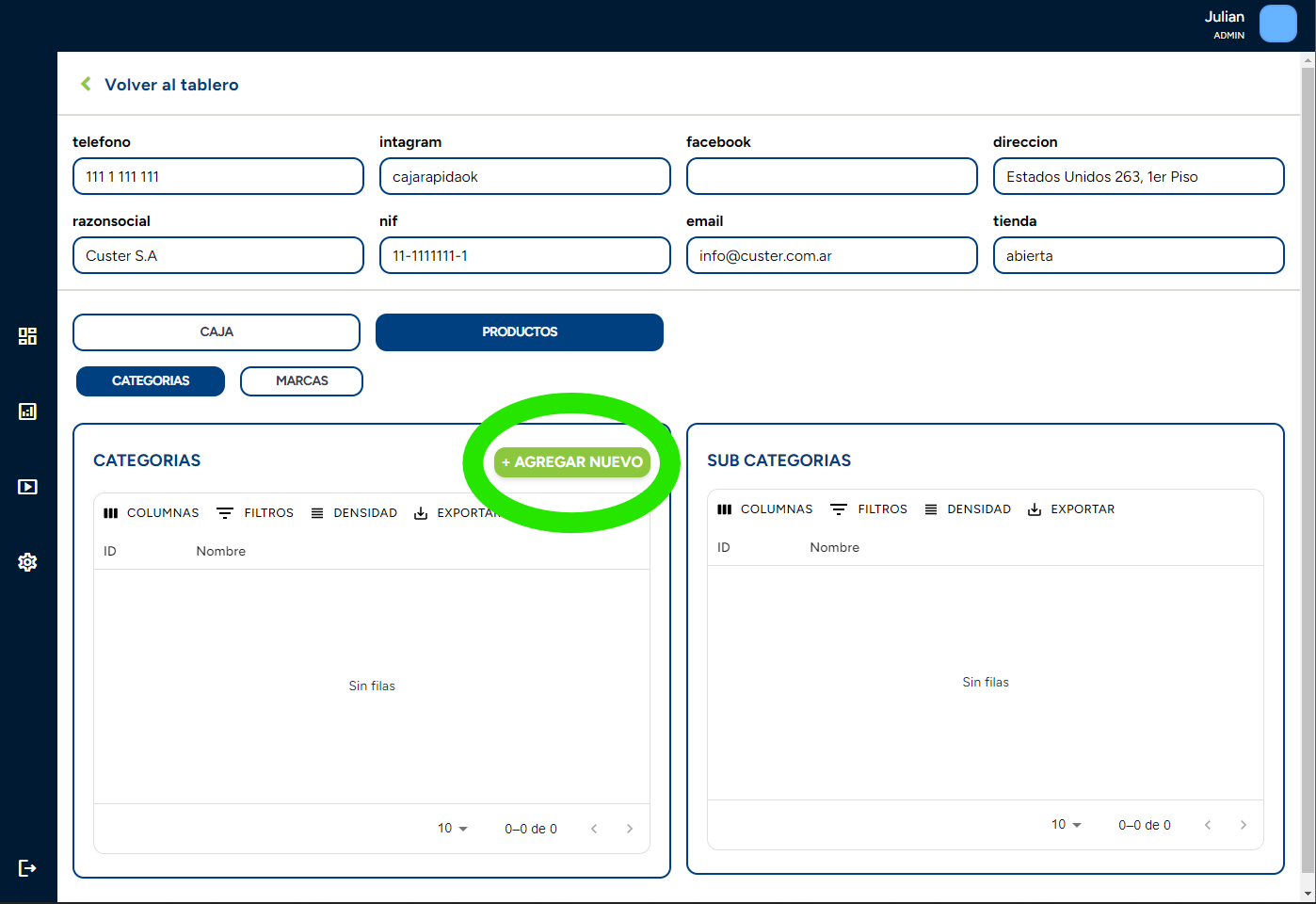
Task: Click EXPORTAR in the SUB CATEGORIAS table
Action: [x=1070, y=508]
